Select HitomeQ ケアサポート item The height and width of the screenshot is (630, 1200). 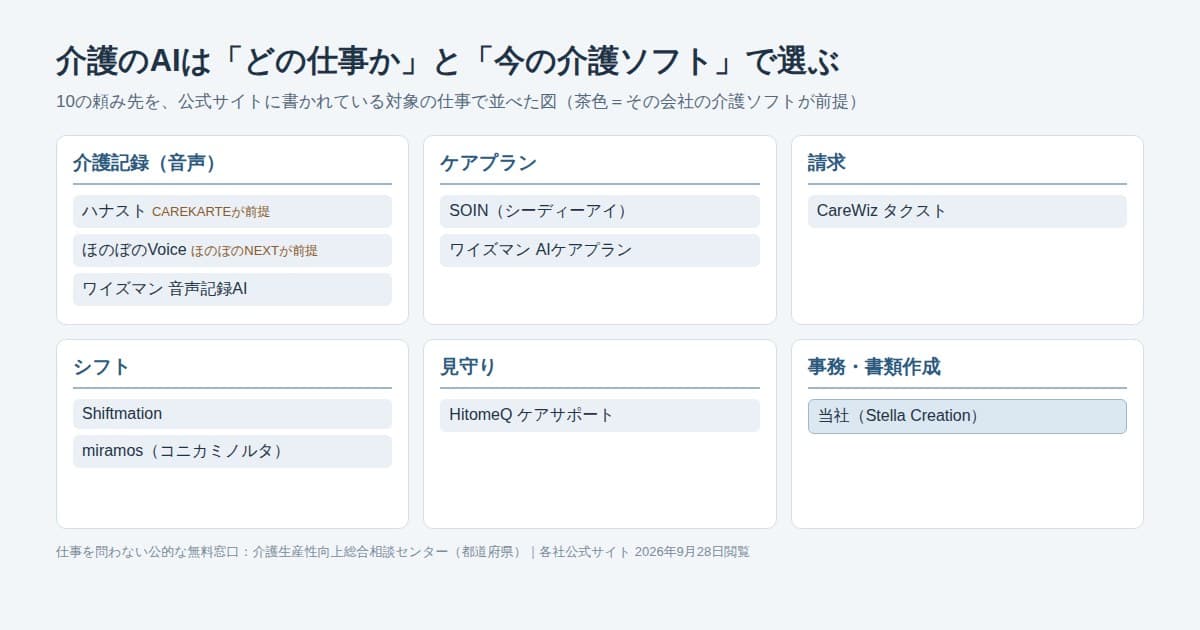[600, 415]
